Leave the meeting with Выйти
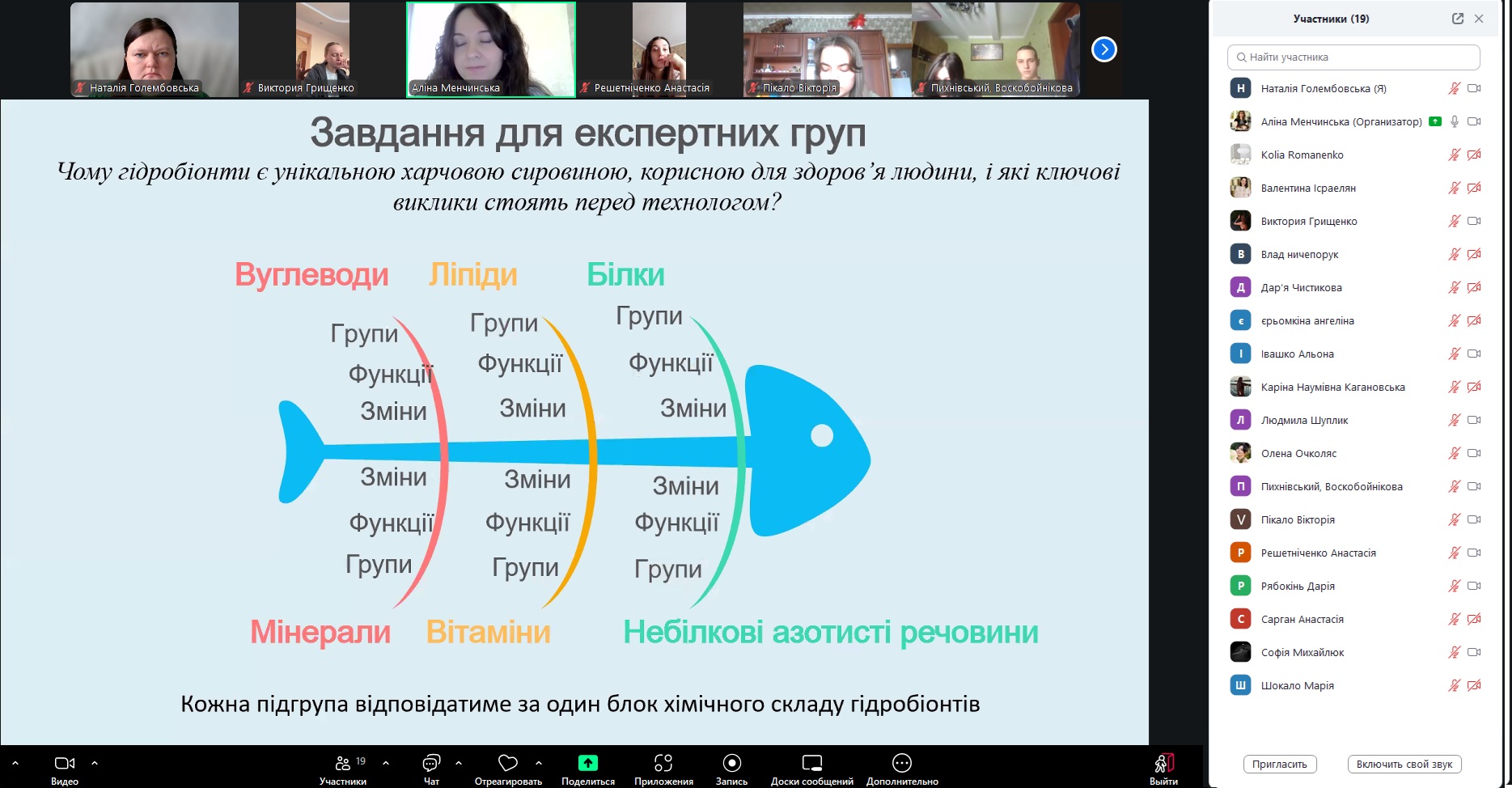 (1163, 769)
